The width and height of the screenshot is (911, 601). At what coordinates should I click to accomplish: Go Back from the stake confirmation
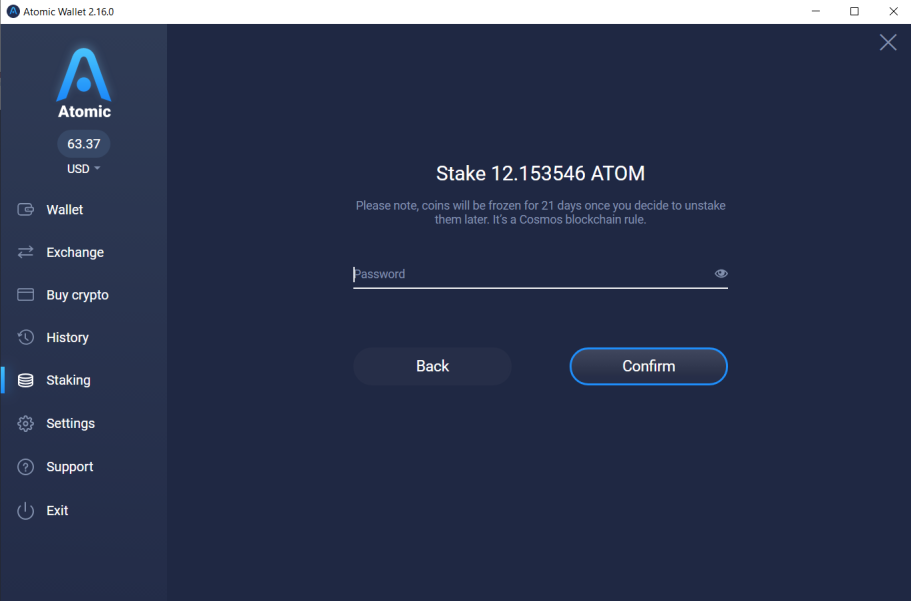432,366
